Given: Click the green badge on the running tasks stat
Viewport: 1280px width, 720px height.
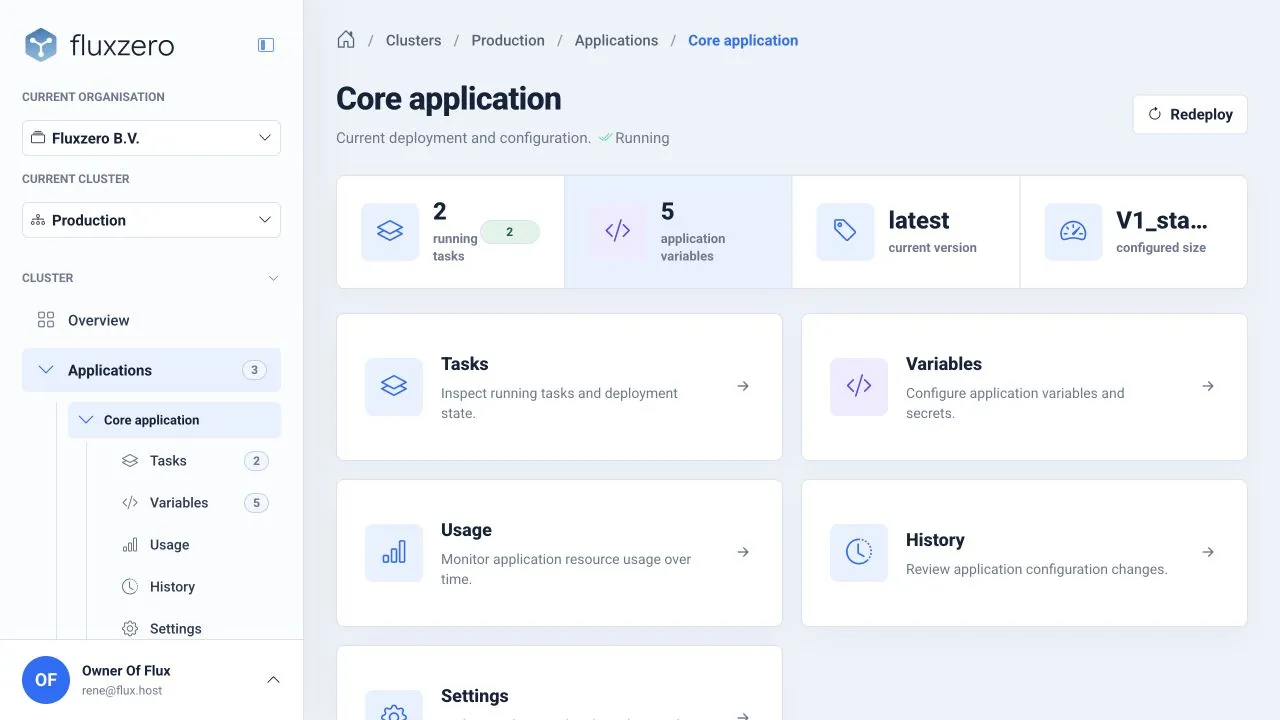Looking at the screenshot, I should pyautogui.click(x=510, y=232).
